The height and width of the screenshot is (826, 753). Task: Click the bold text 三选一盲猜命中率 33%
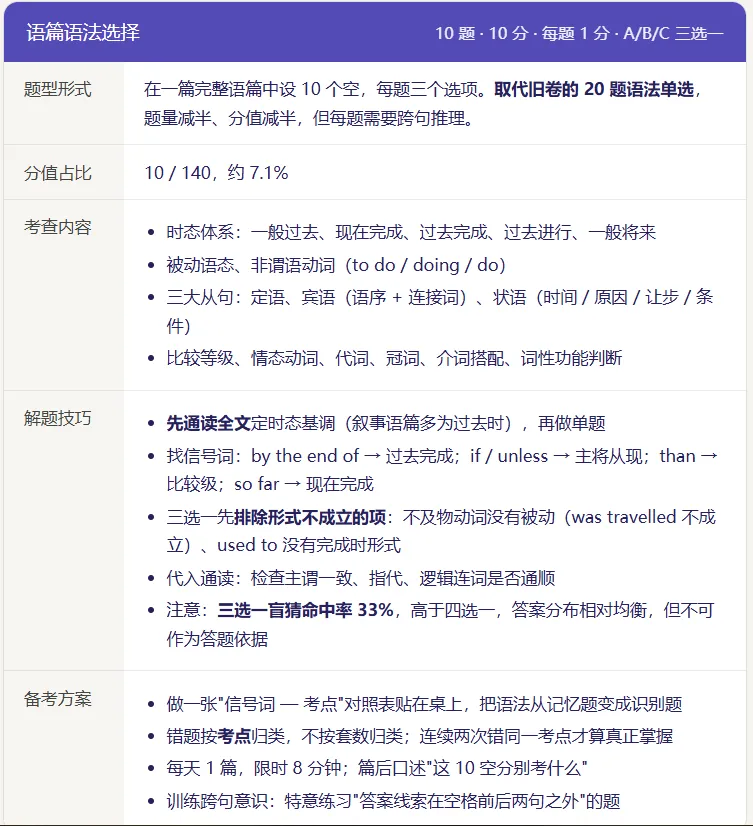pos(306,610)
